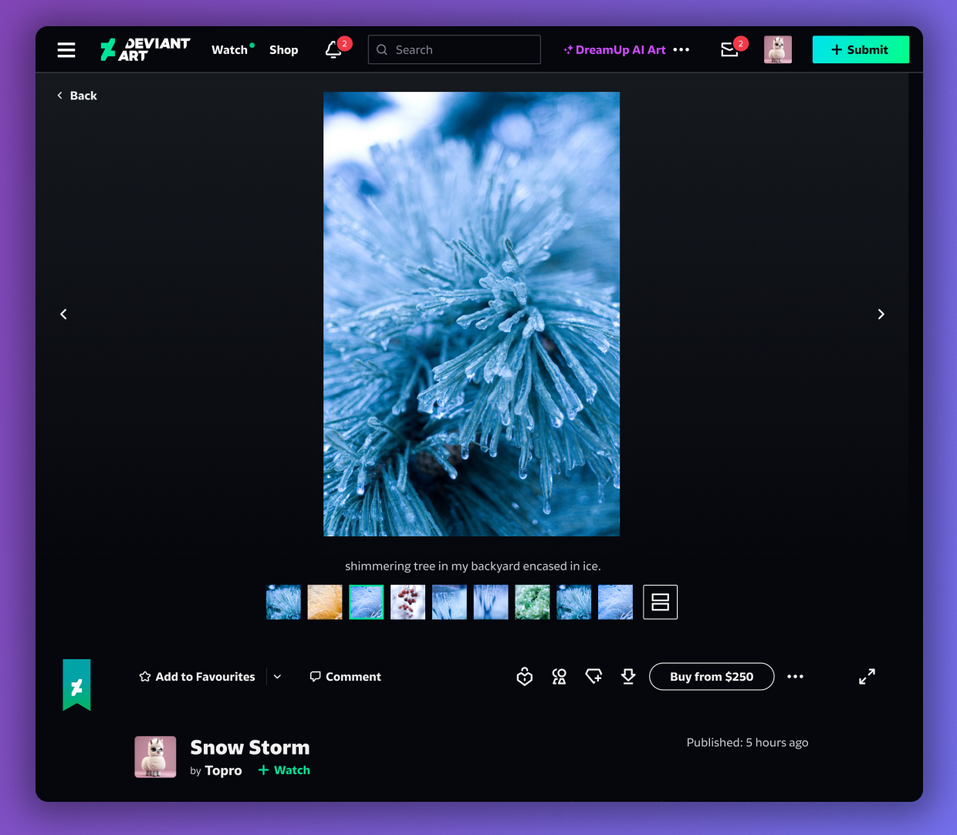Viewport: 957px width, 835px height.
Task: Click the Submit button
Action: [861, 49]
